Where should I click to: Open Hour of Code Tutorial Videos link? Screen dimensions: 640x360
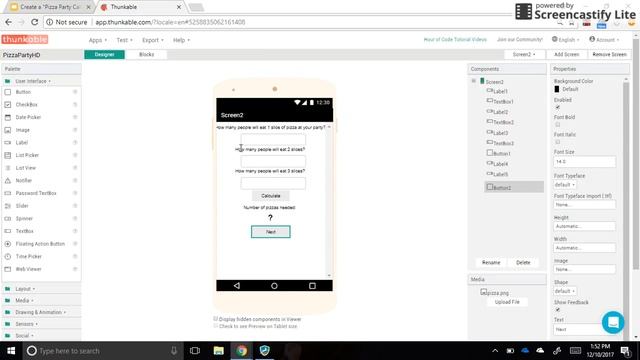coord(455,40)
